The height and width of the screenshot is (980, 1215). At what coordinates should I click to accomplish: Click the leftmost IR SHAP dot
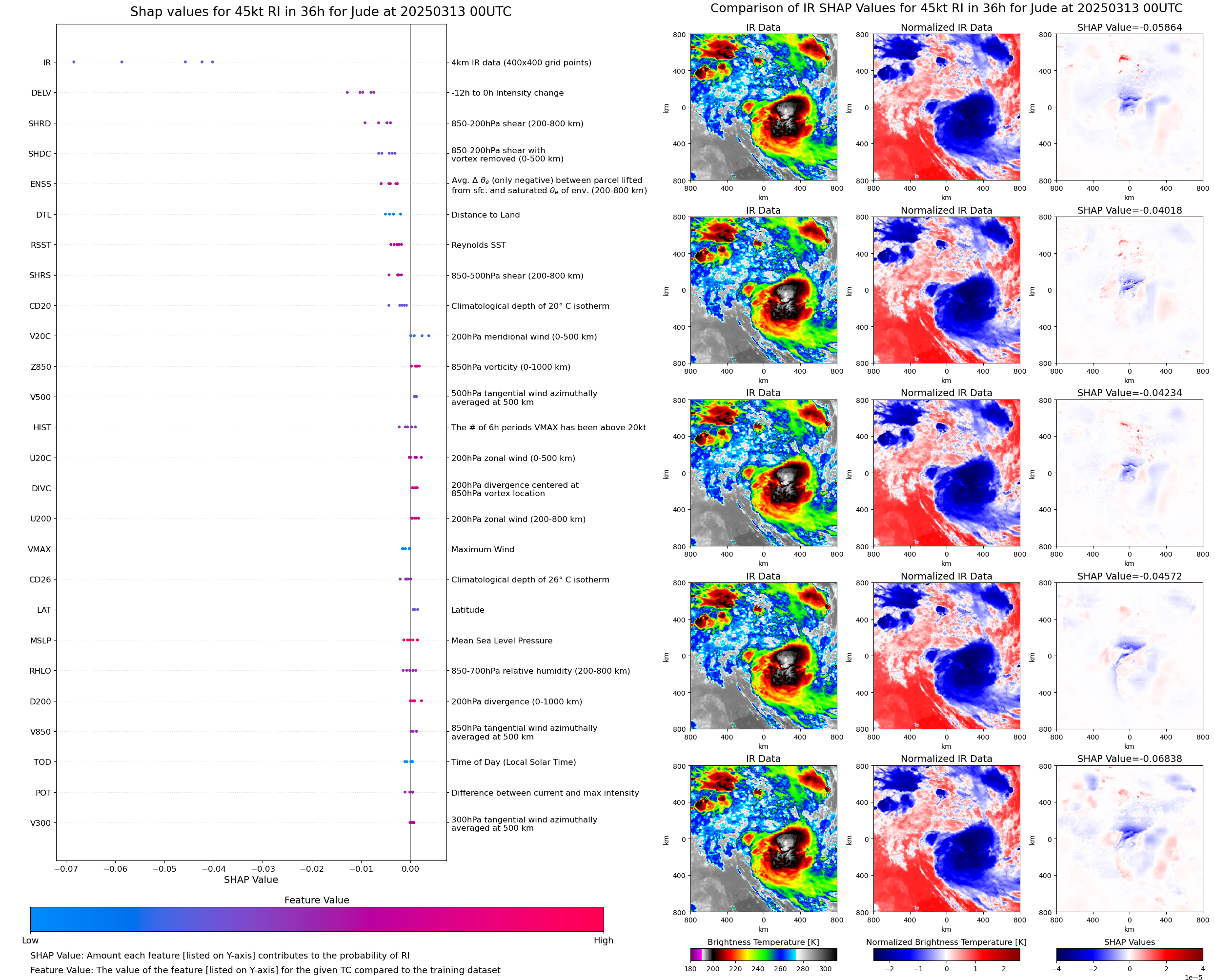pyautogui.click(x=74, y=62)
